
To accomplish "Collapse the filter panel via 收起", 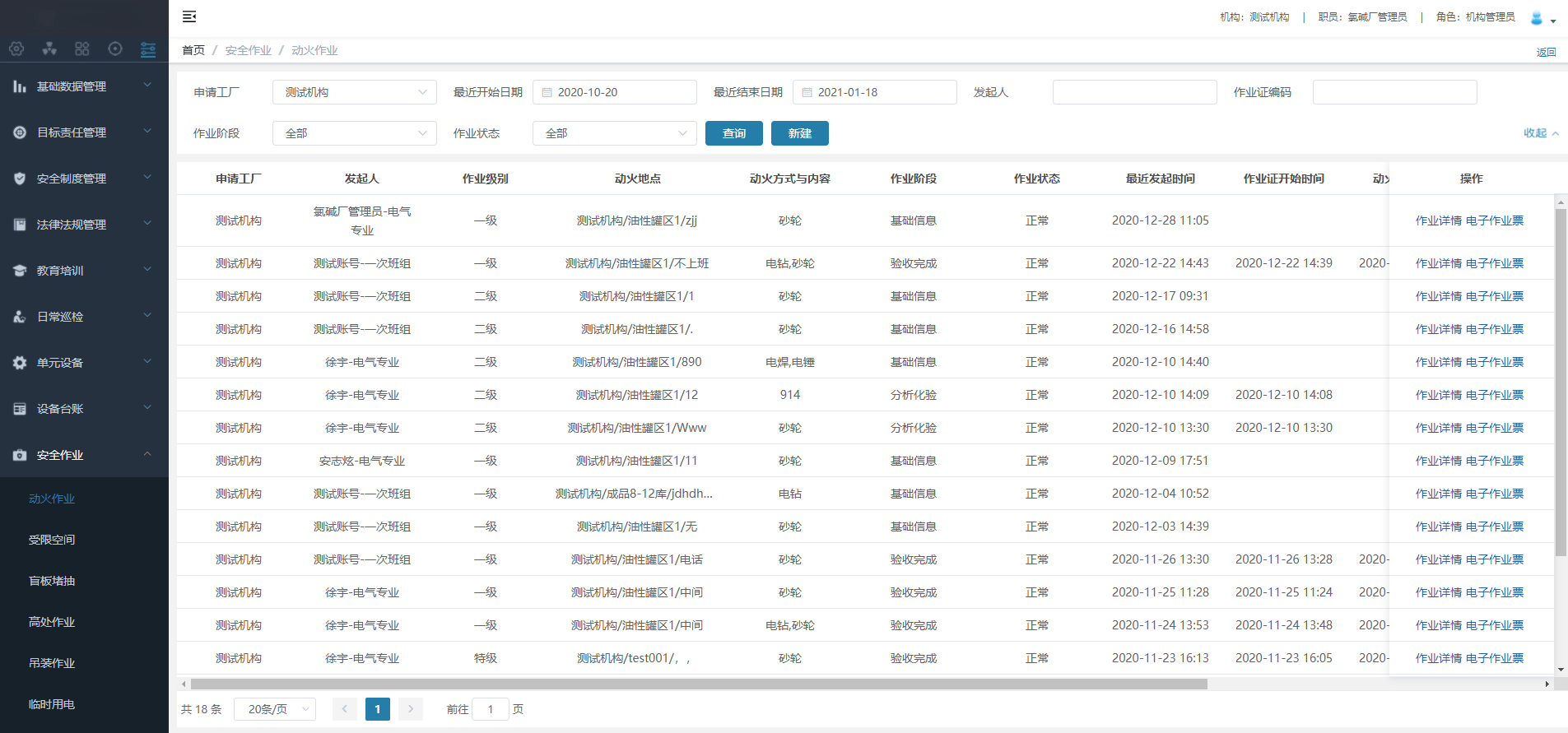I will click(1540, 133).
